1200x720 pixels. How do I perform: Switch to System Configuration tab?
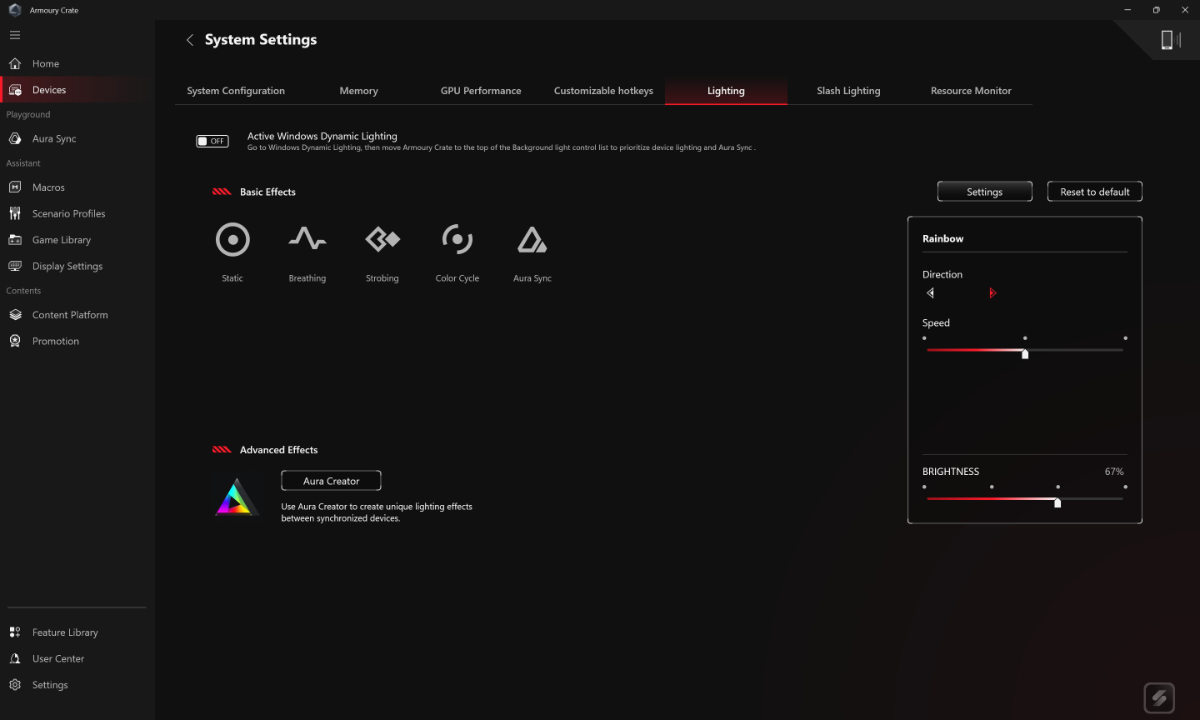click(236, 91)
